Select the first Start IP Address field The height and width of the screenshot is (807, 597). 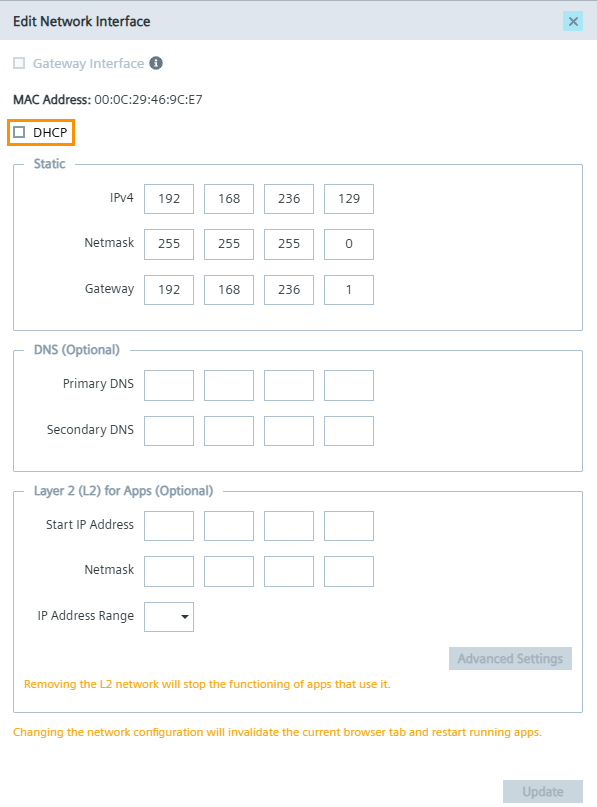(168, 525)
